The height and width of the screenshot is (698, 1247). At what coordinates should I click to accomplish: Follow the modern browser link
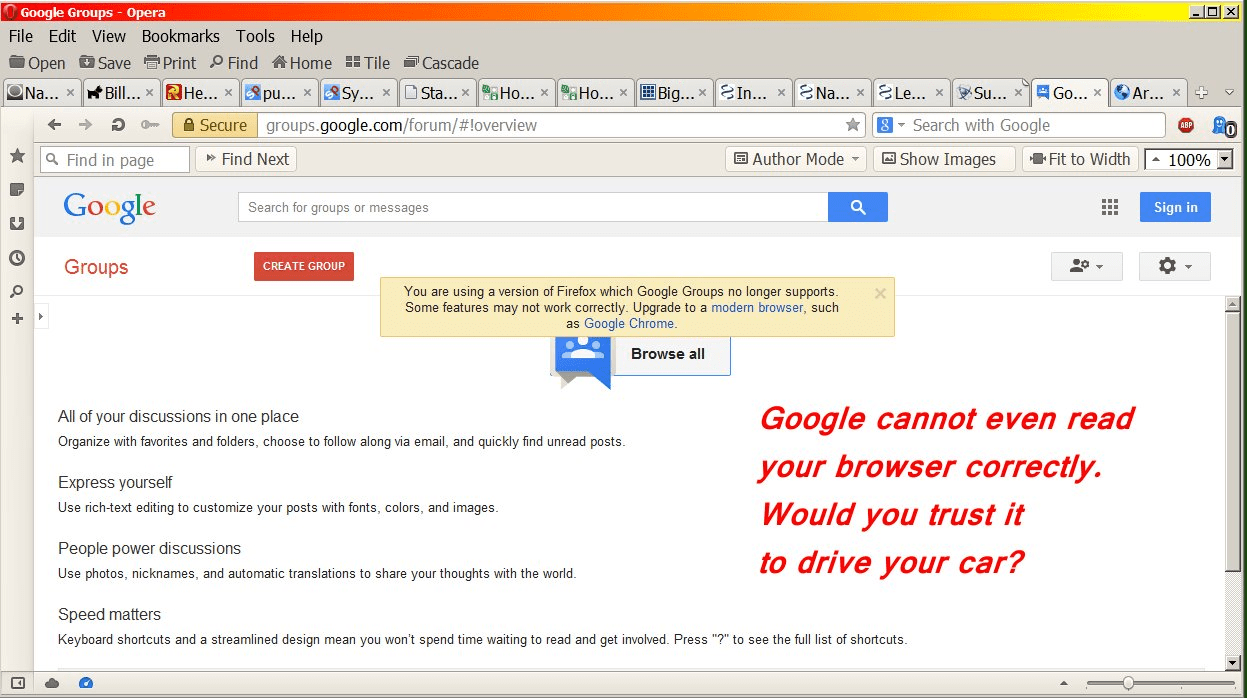click(757, 308)
